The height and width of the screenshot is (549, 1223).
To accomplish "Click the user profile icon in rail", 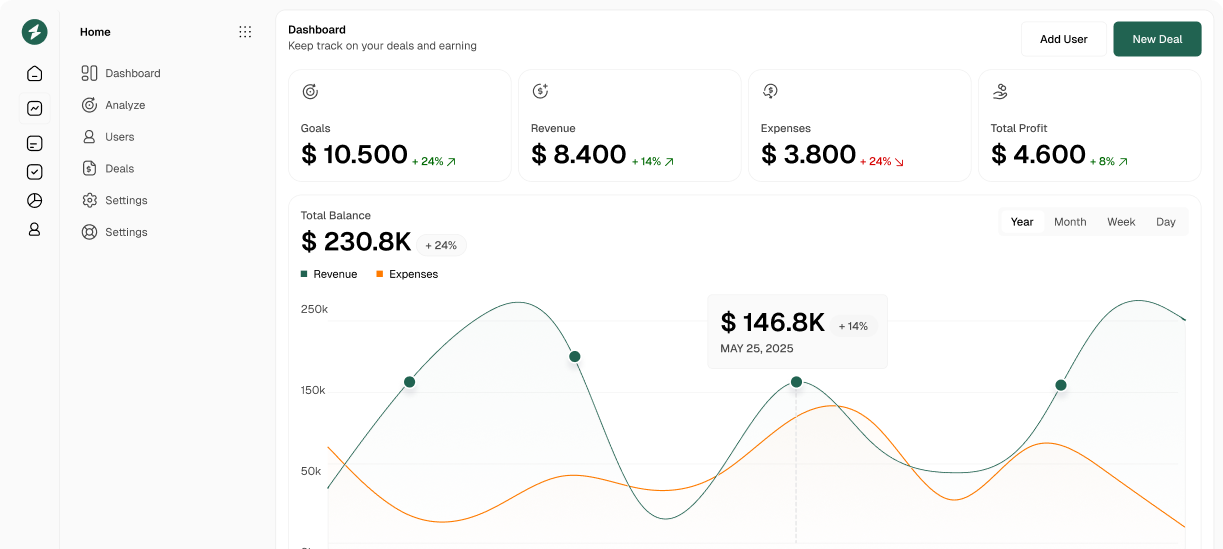I will click(34, 229).
